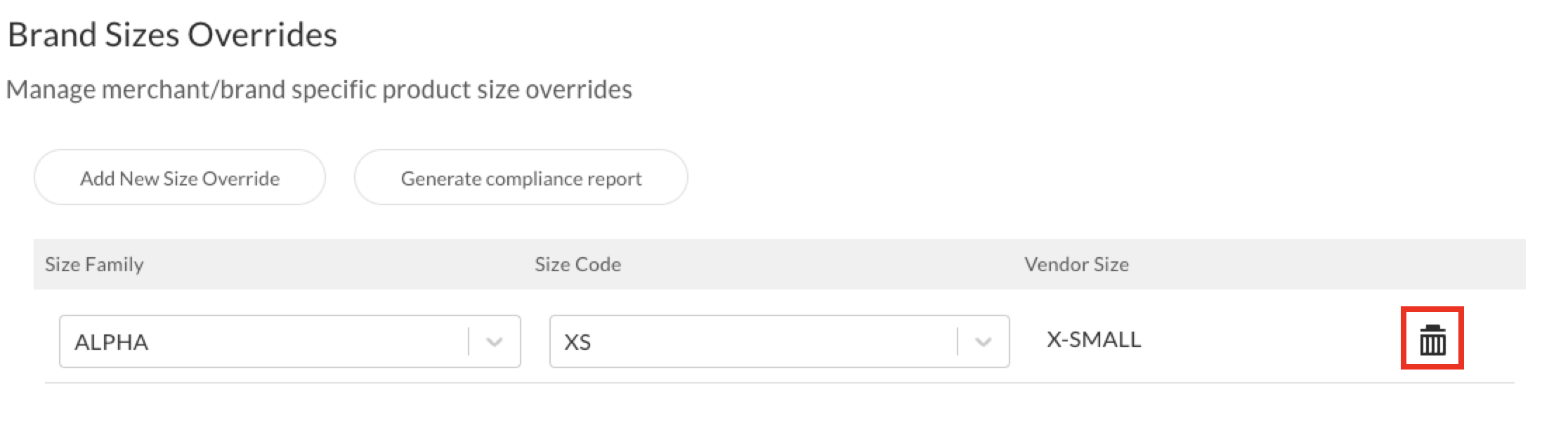Screen dimensions: 1568x444
Task: Expand the chevron arrow beside ALPHA
Action: [495, 342]
